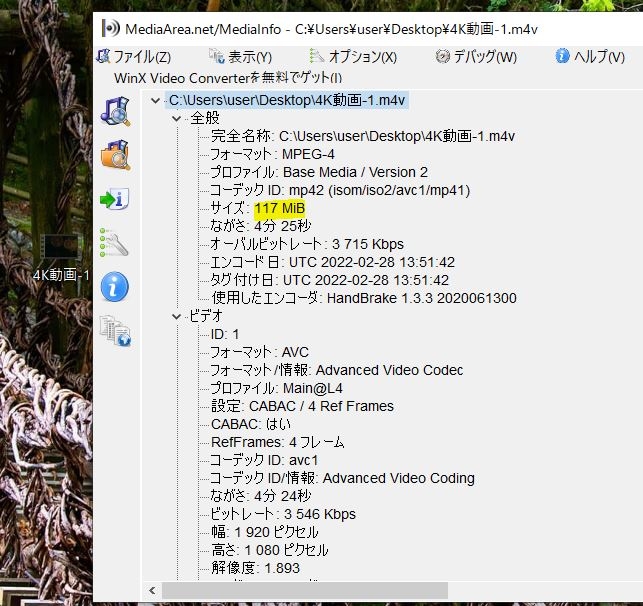Select the RefFrames: 4 フレーム row
This screenshot has width=643, height=606.
[x=278, y=442]
